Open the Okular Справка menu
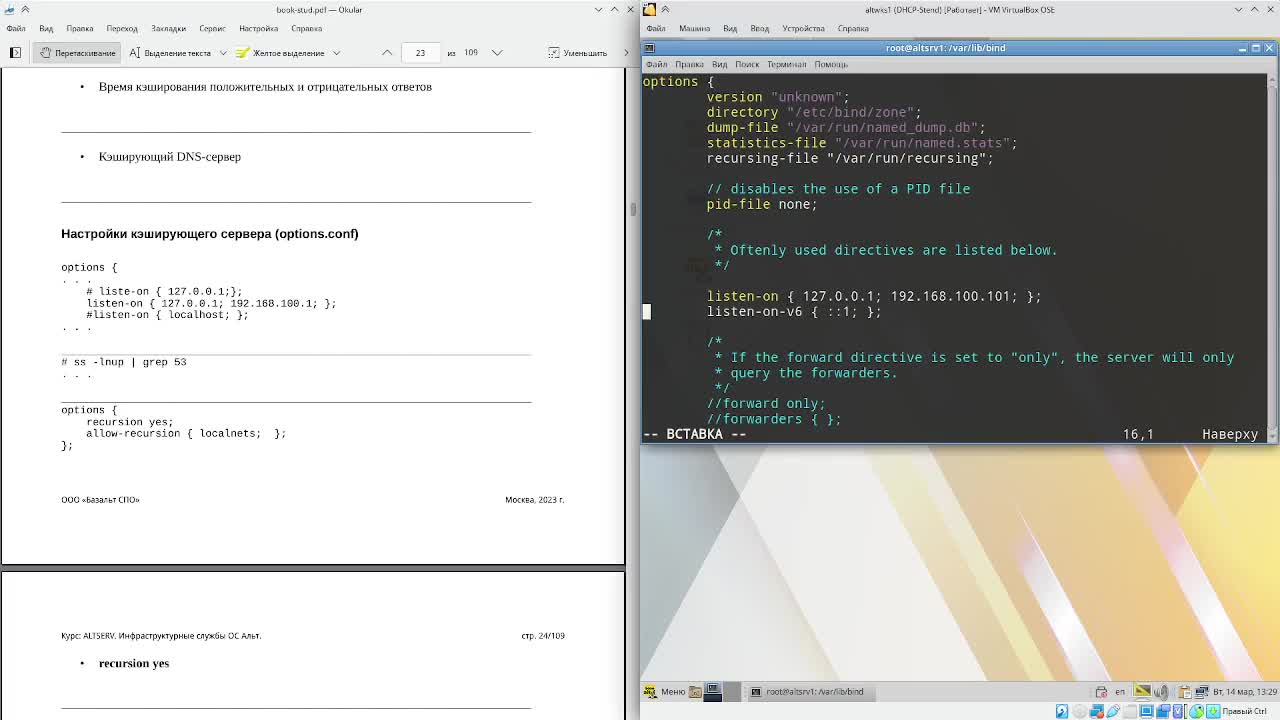This screenshot has width=1280, height=720. coord(306,28)
